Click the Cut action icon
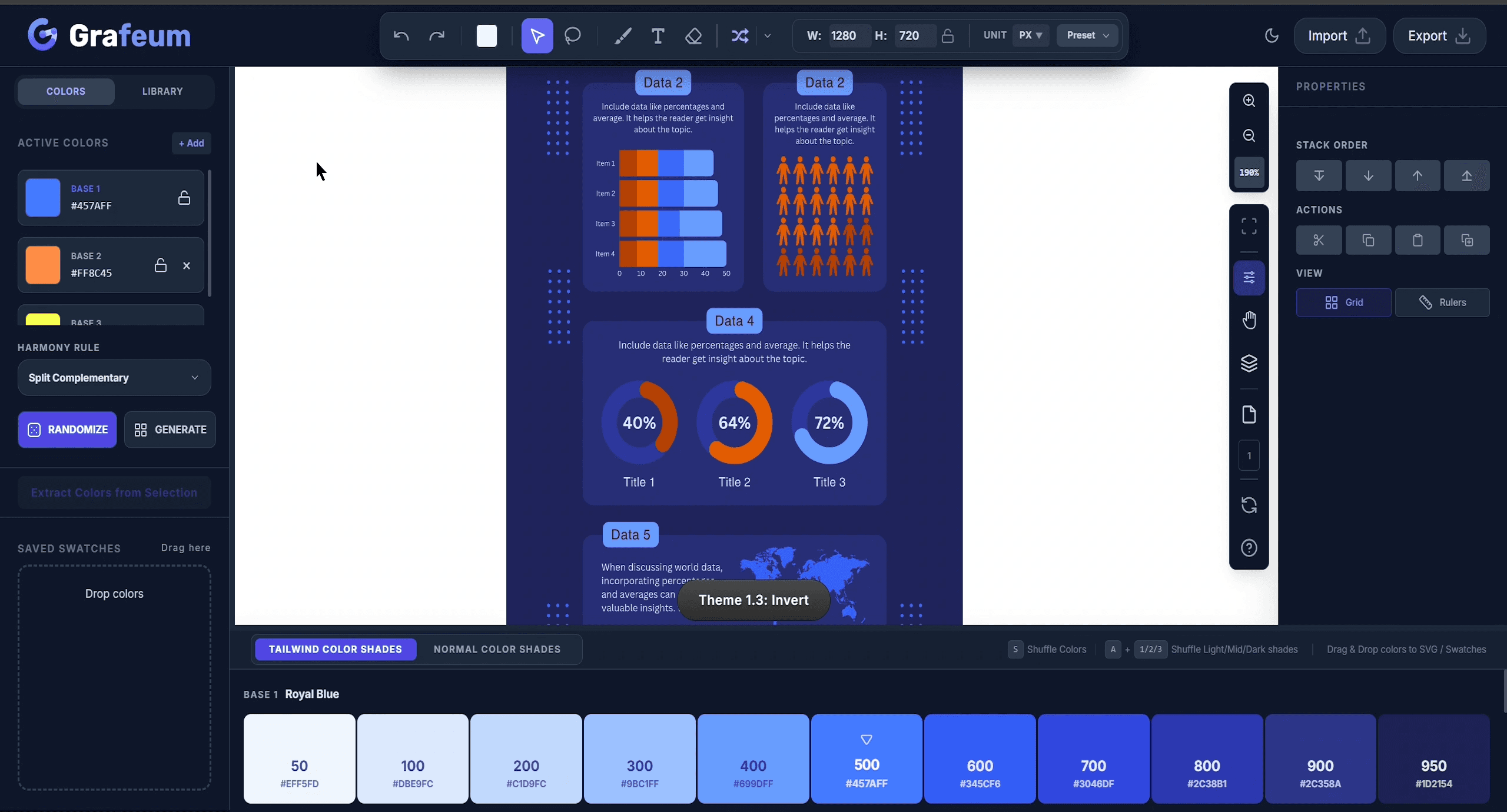Image resolution: width=1507 pixels, height=812 pixels. pyautogui.click(x=1319, y=240)
